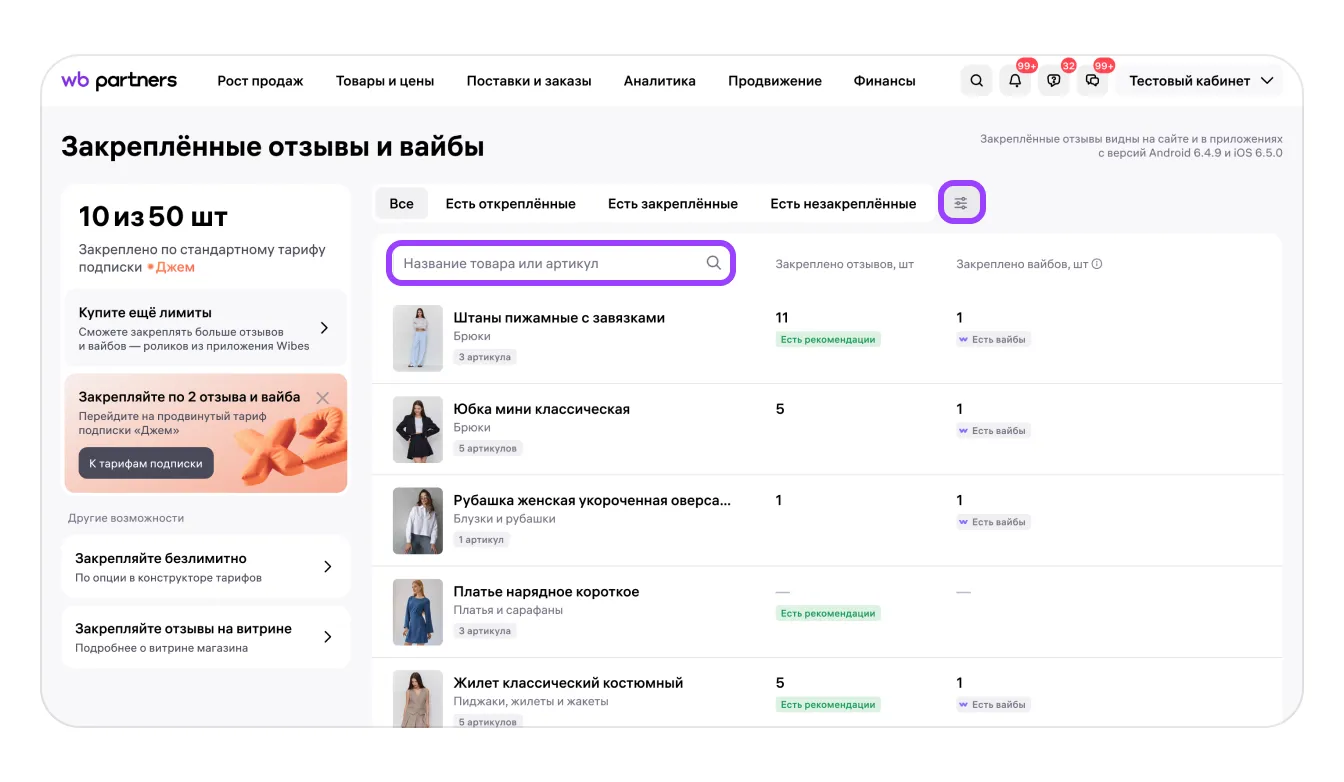Open Юбка мини классическая product thumbnail
This screenshot has height=782, width=1344.
pyautogui.click(x=417, y=430)
